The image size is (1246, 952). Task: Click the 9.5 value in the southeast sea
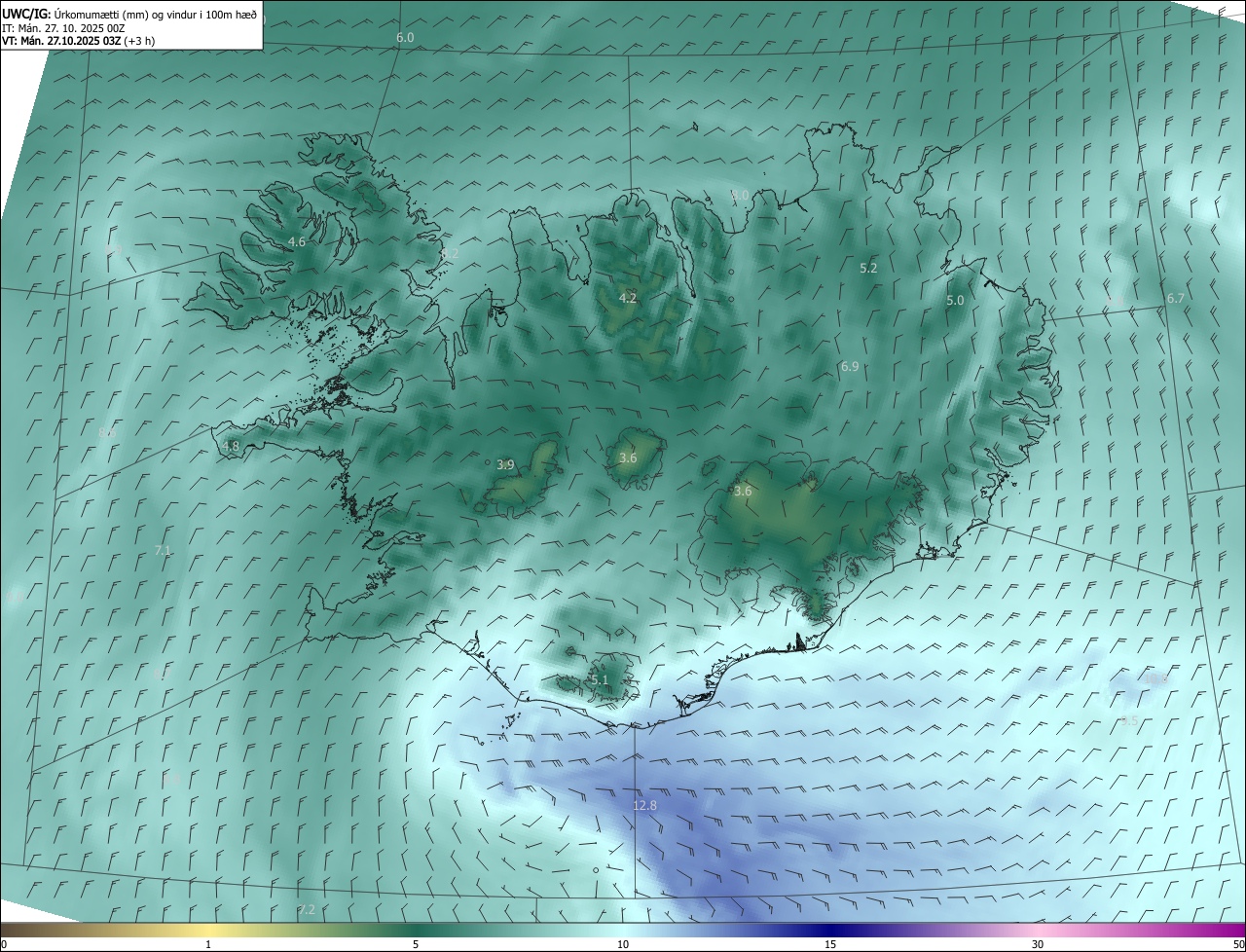1129,721
